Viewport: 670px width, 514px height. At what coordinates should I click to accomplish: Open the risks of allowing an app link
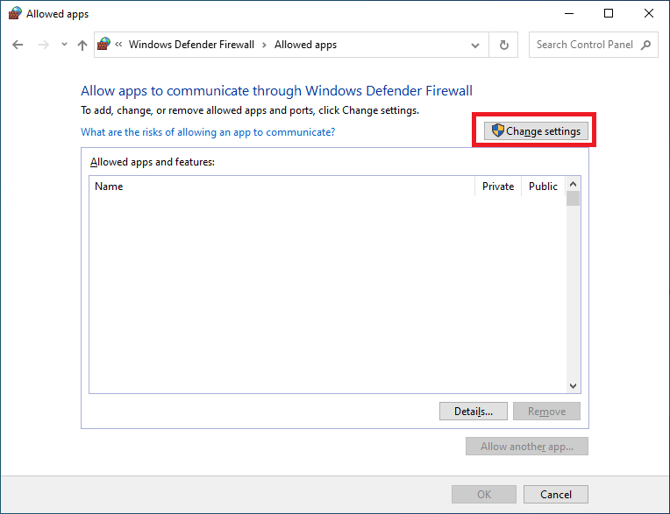[208, 132]
